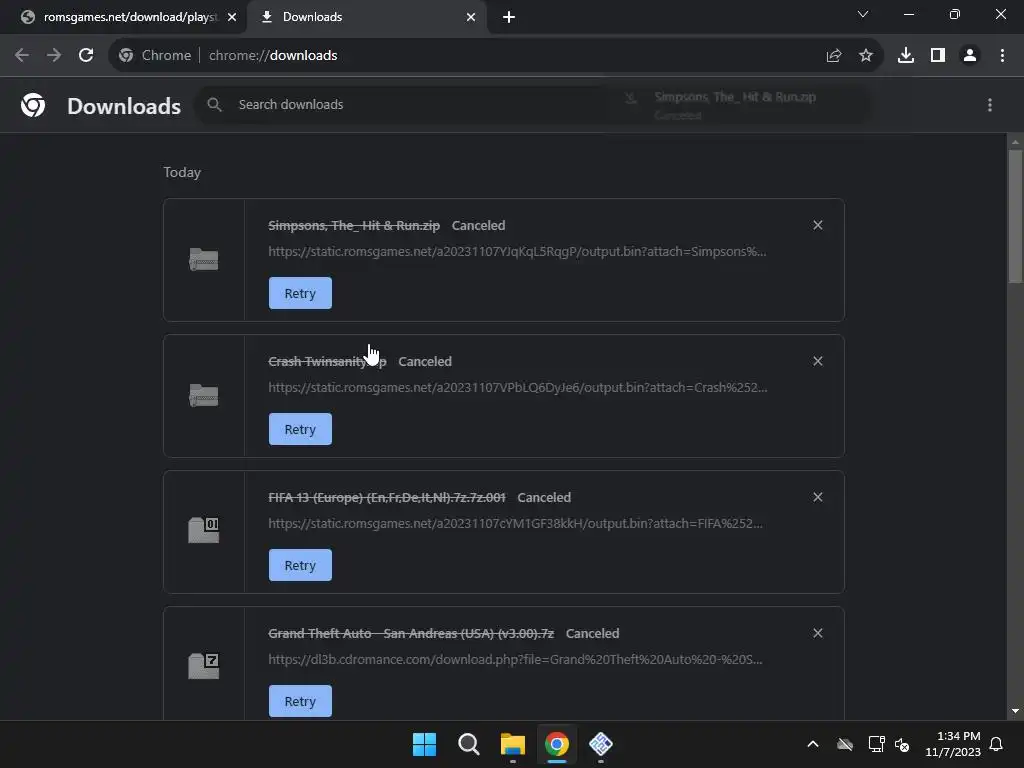The image size is (1024, 768).
Task: Remove Grand Theft Auto San Andreas entry
Action: [818, 633]
